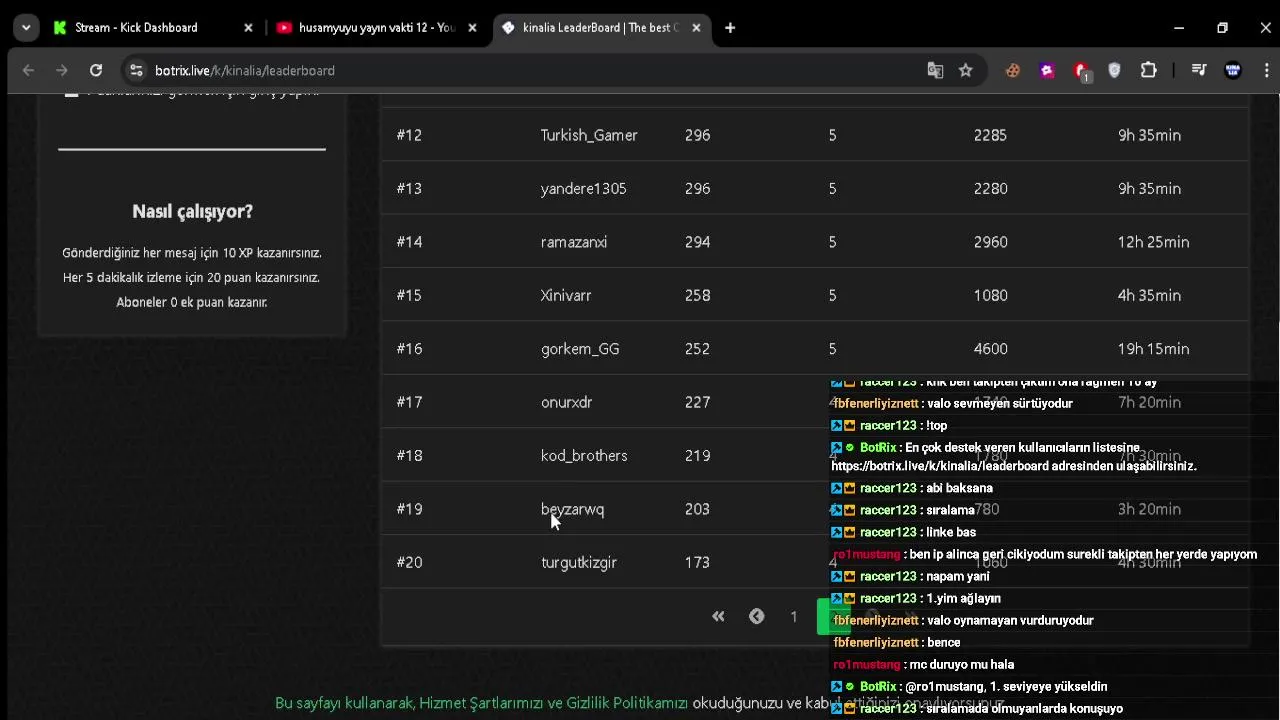Close the husamyuyu YouTube tab

click(472, 28)
